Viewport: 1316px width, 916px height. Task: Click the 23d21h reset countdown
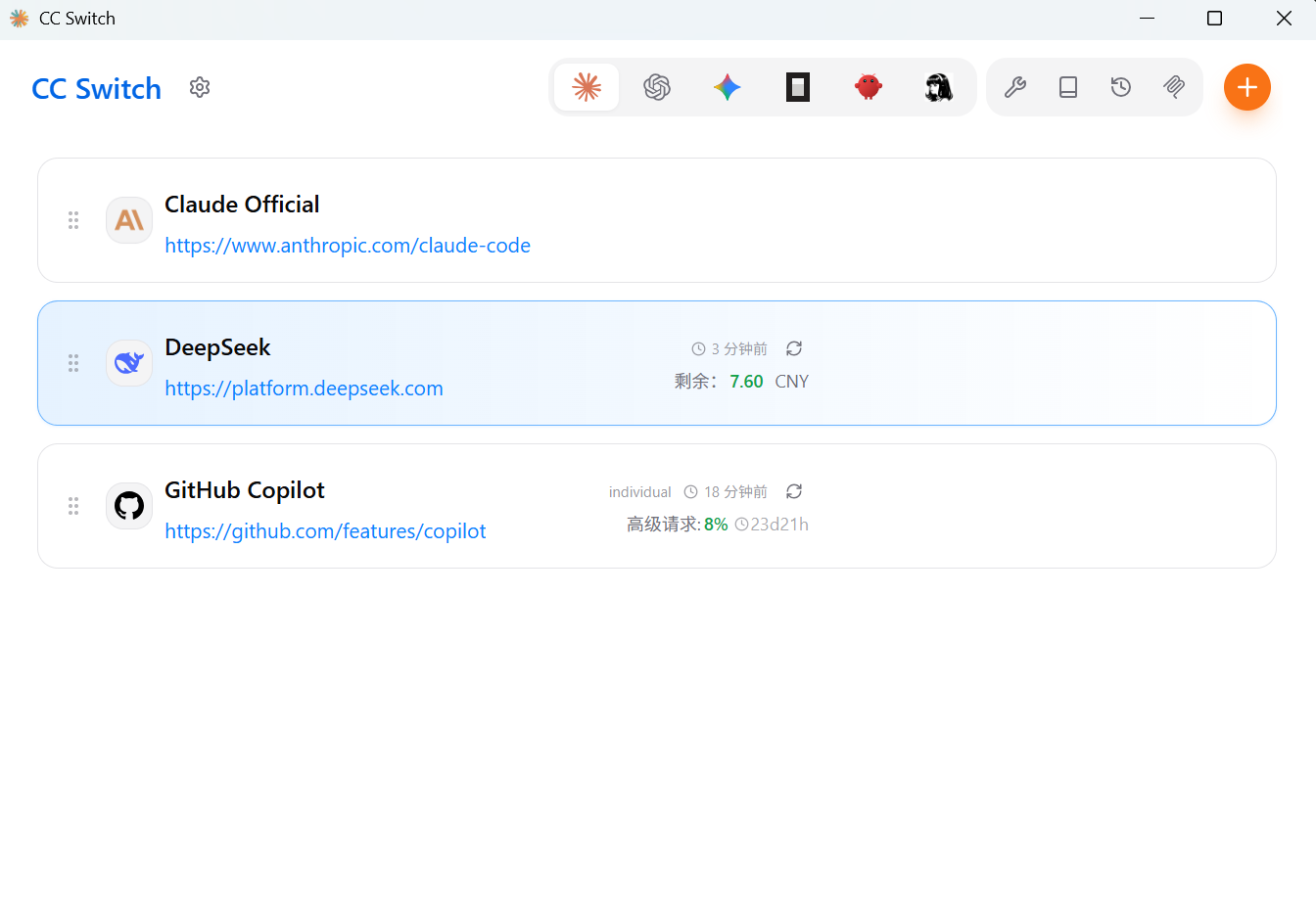[x=772, y=525]
